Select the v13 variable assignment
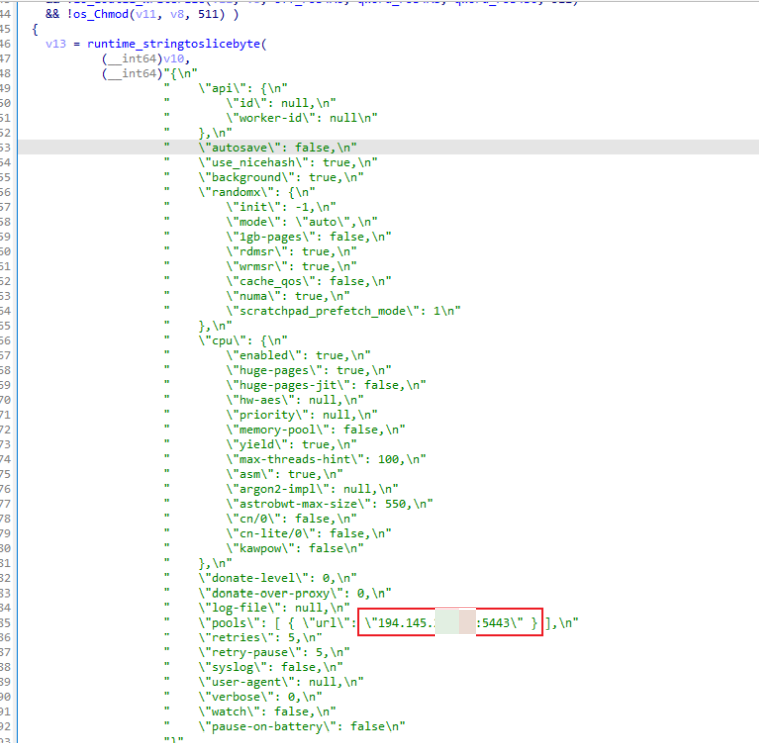Image resolution: width=759 pixels, height=743 pixels. coord(58,45)
